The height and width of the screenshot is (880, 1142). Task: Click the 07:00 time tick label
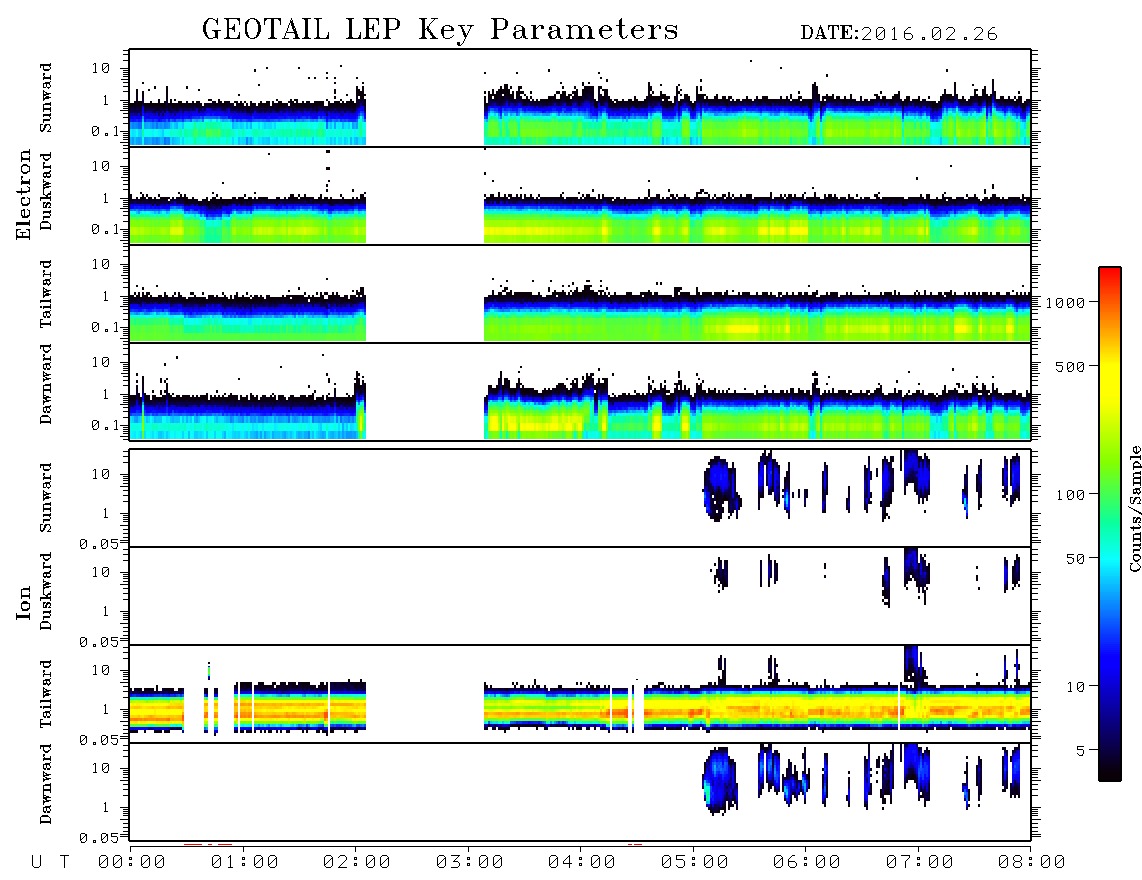(x=920, y=863)
